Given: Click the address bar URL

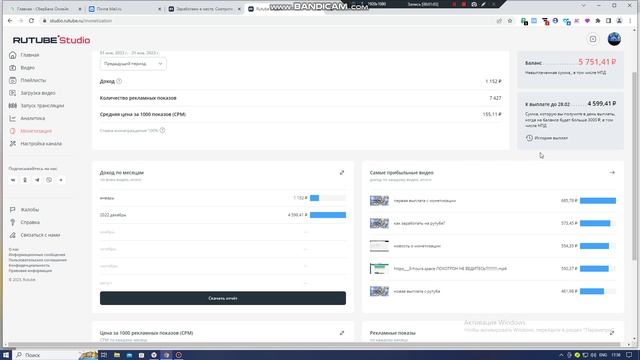Looking at the screenshot, I should [x=80, y=20].
